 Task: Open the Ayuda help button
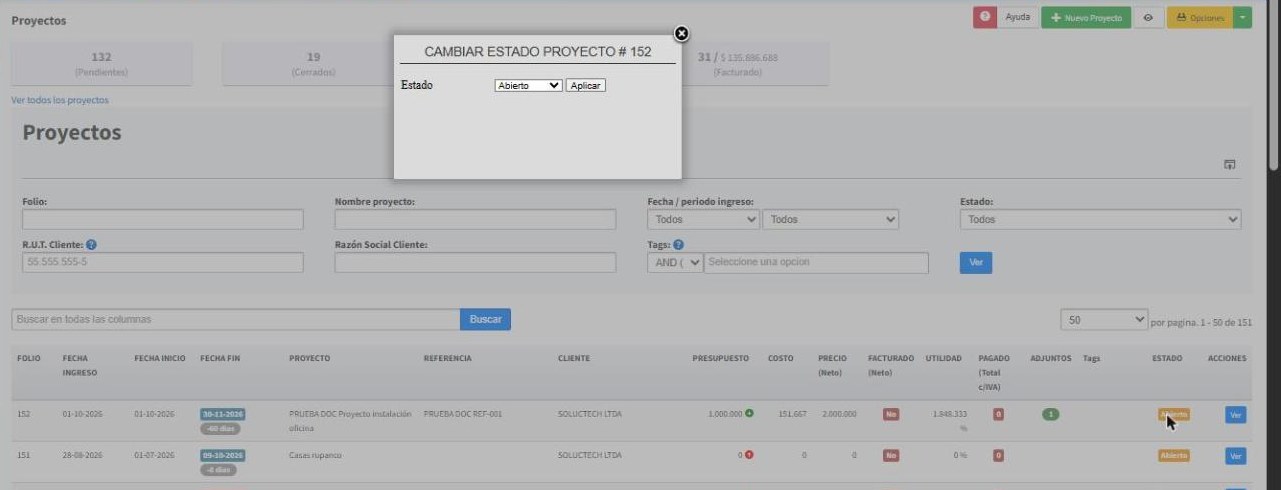click(x=1017, y=18)
